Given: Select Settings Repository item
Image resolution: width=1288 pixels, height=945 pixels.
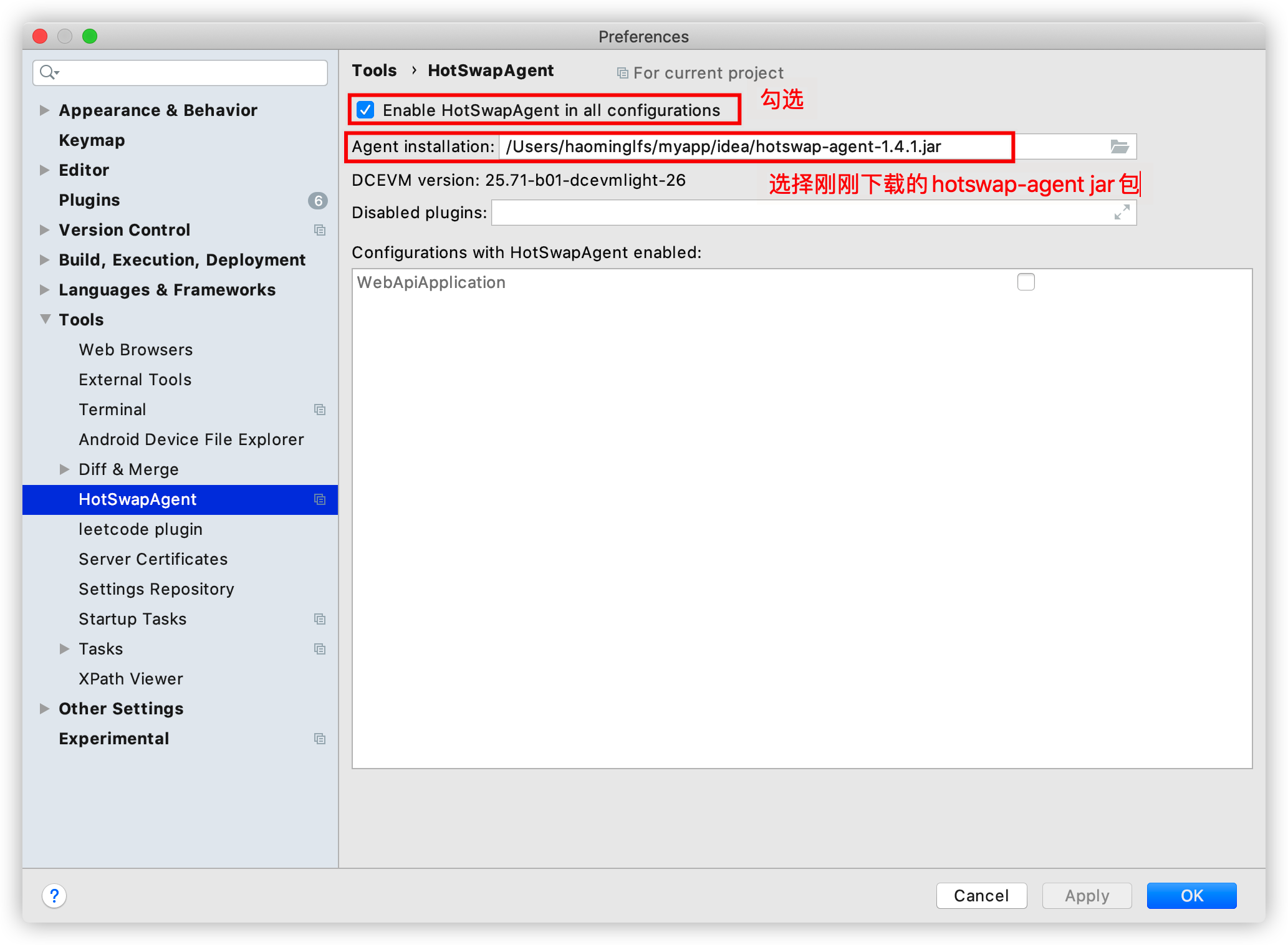Looking at the screenshot, I should tap(156, 589).
